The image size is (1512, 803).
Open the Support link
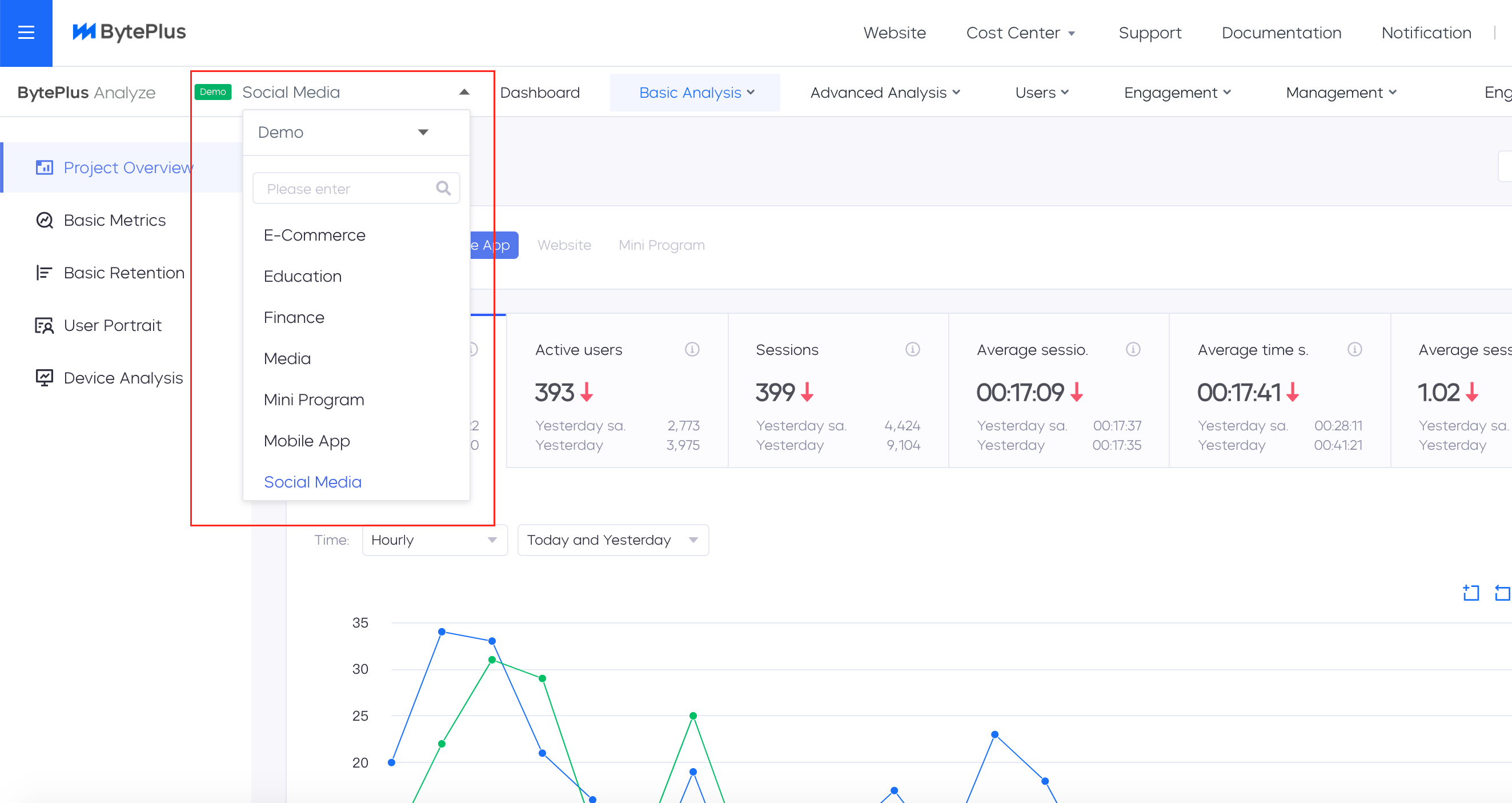point(1149,33)
